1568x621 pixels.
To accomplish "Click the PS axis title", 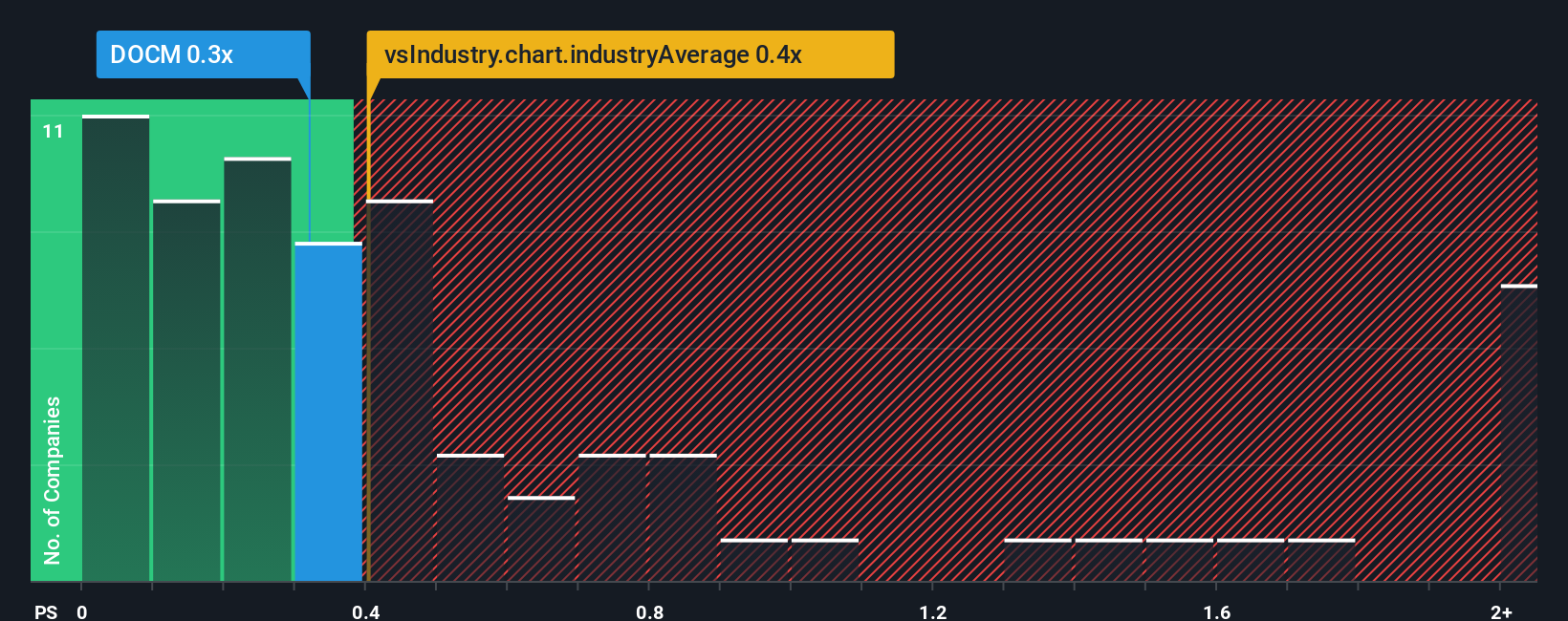I will [x=46, y=611].
